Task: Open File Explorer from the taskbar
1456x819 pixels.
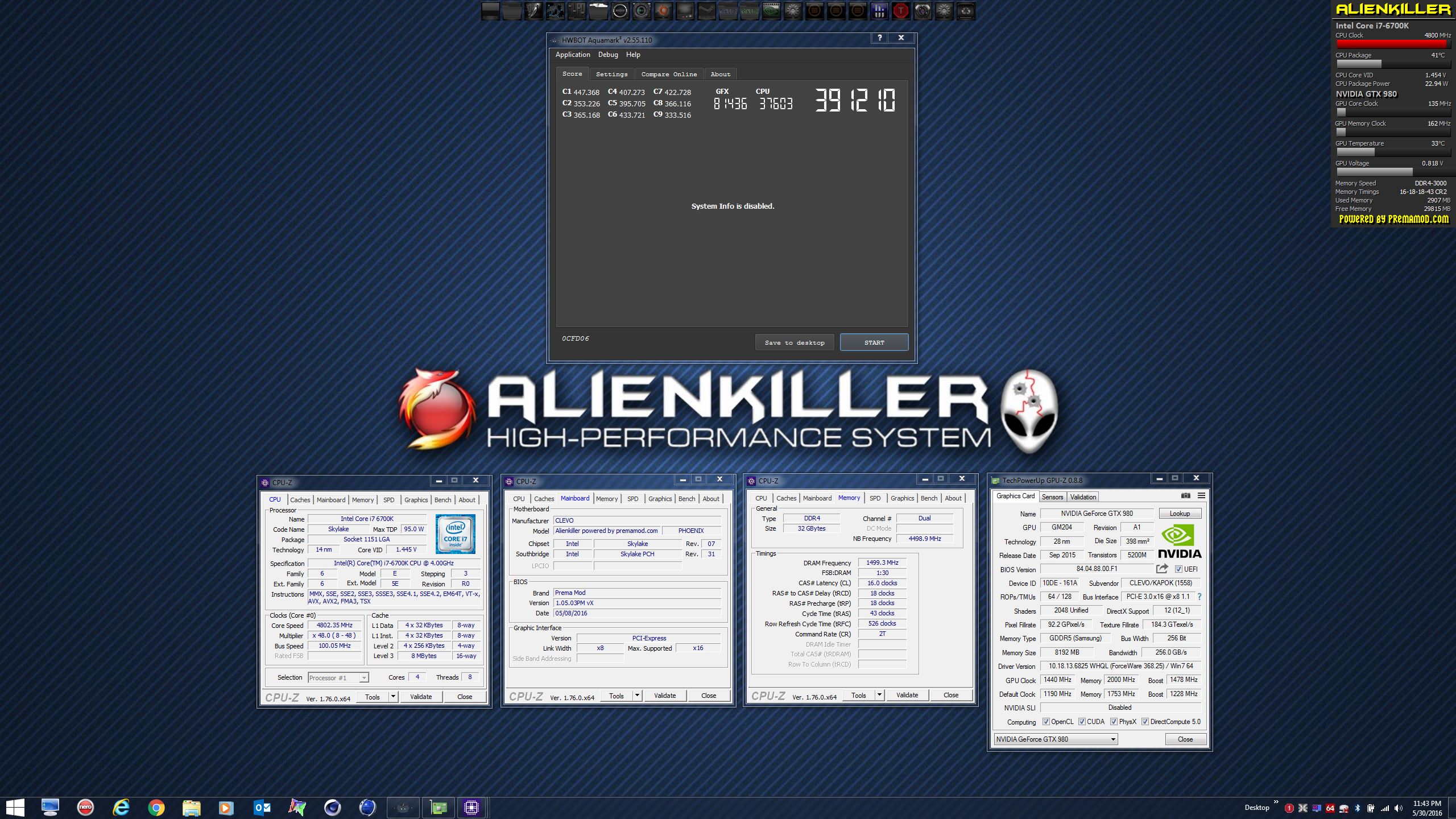Action: coord(192,807)
